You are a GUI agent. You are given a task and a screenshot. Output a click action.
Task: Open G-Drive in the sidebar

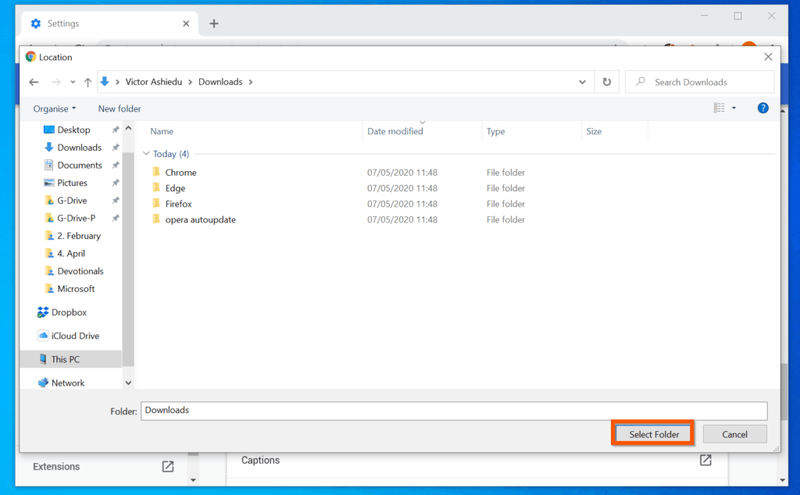(x=72, y=201)
